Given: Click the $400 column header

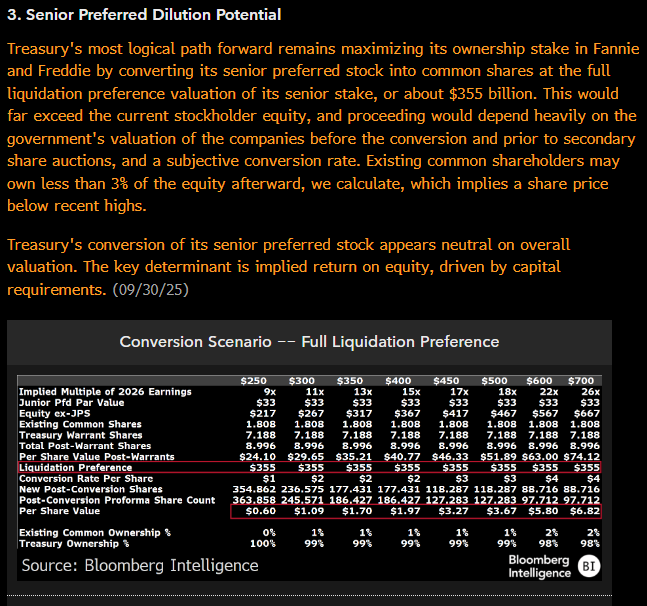Looking at the screenshot, I should [x=398, y=381].
